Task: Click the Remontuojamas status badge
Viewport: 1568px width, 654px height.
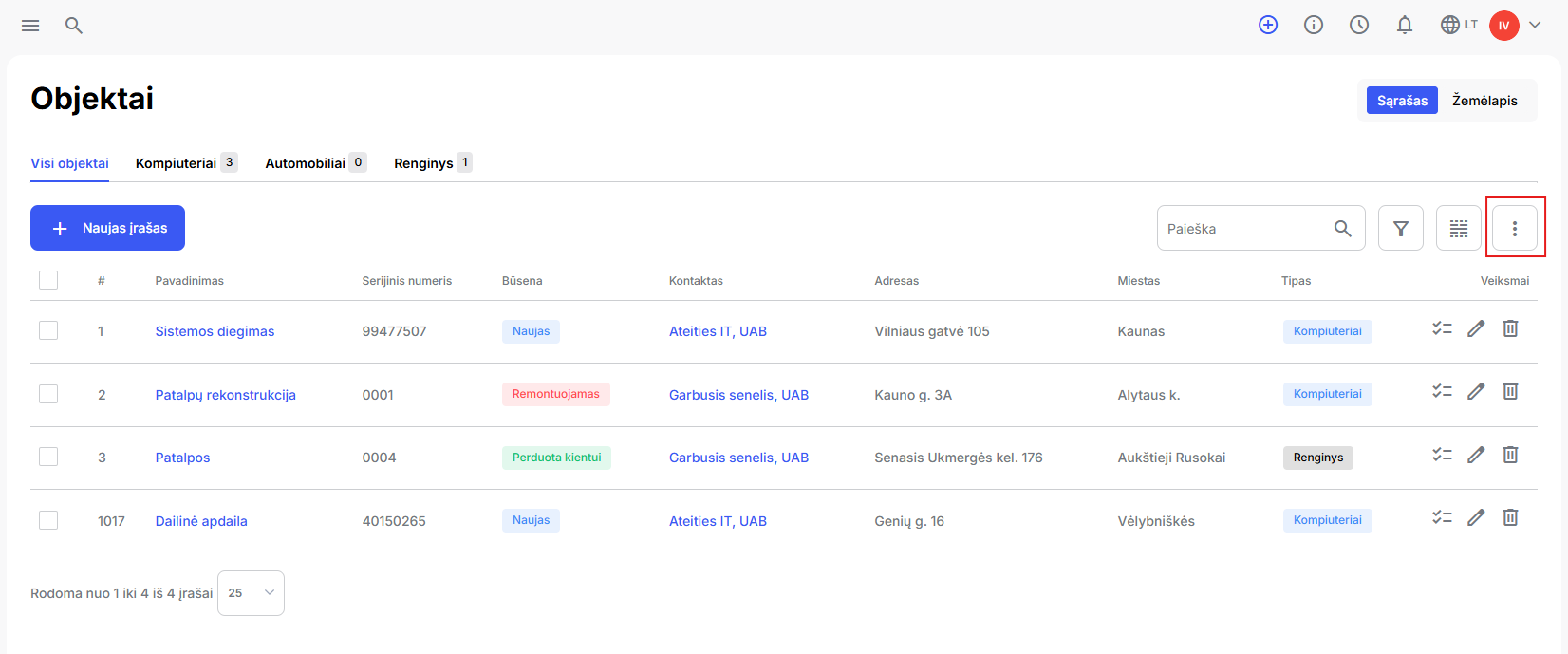Action: point(556,394)
